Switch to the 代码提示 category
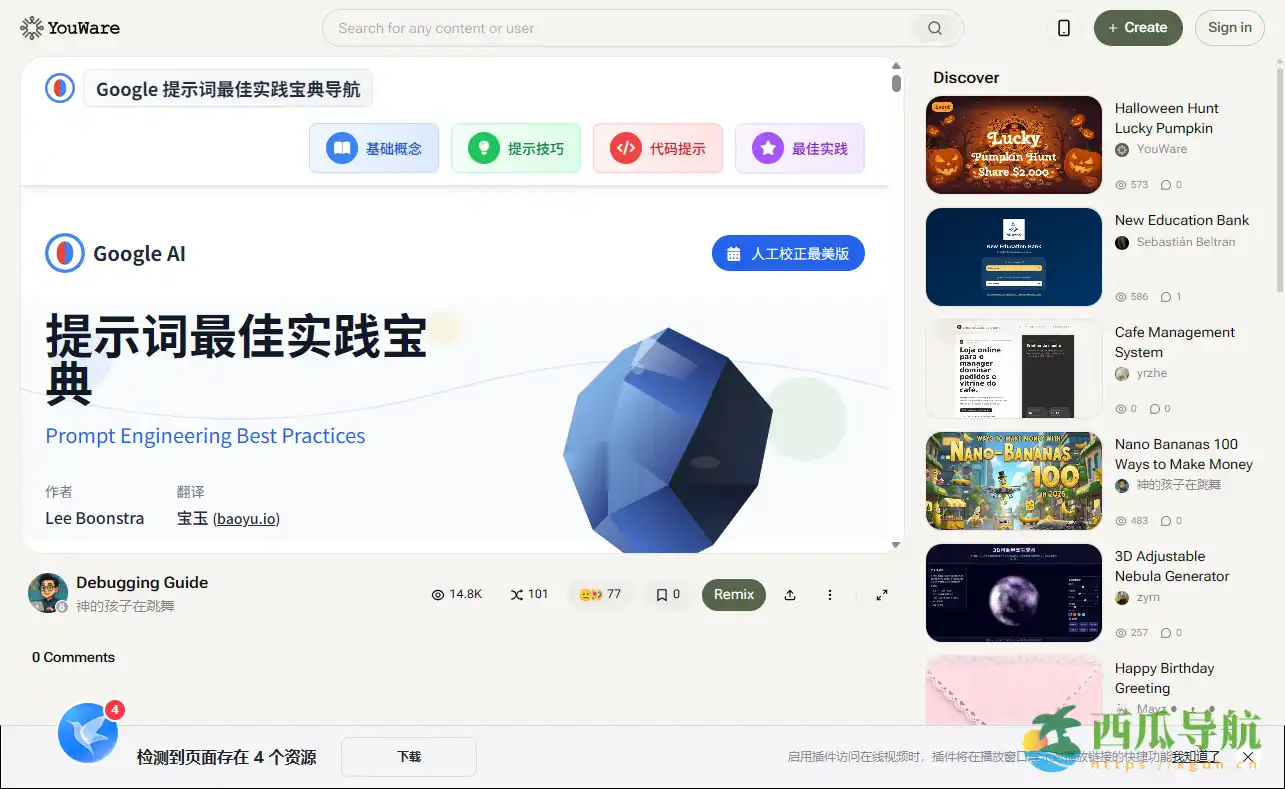Image resolution: width=1285 pixels, height=789 pixels. 657,147
